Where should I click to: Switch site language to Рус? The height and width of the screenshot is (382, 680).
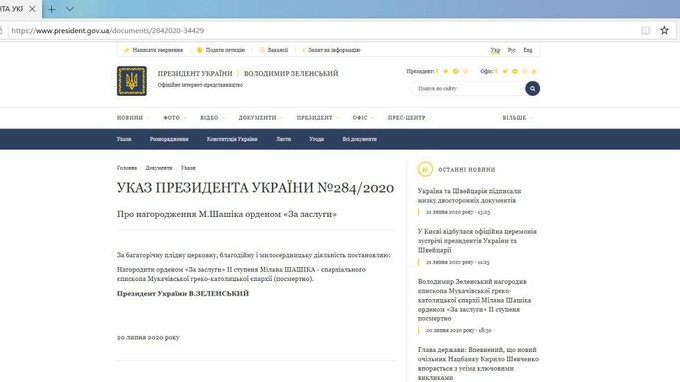click(512, 50)
